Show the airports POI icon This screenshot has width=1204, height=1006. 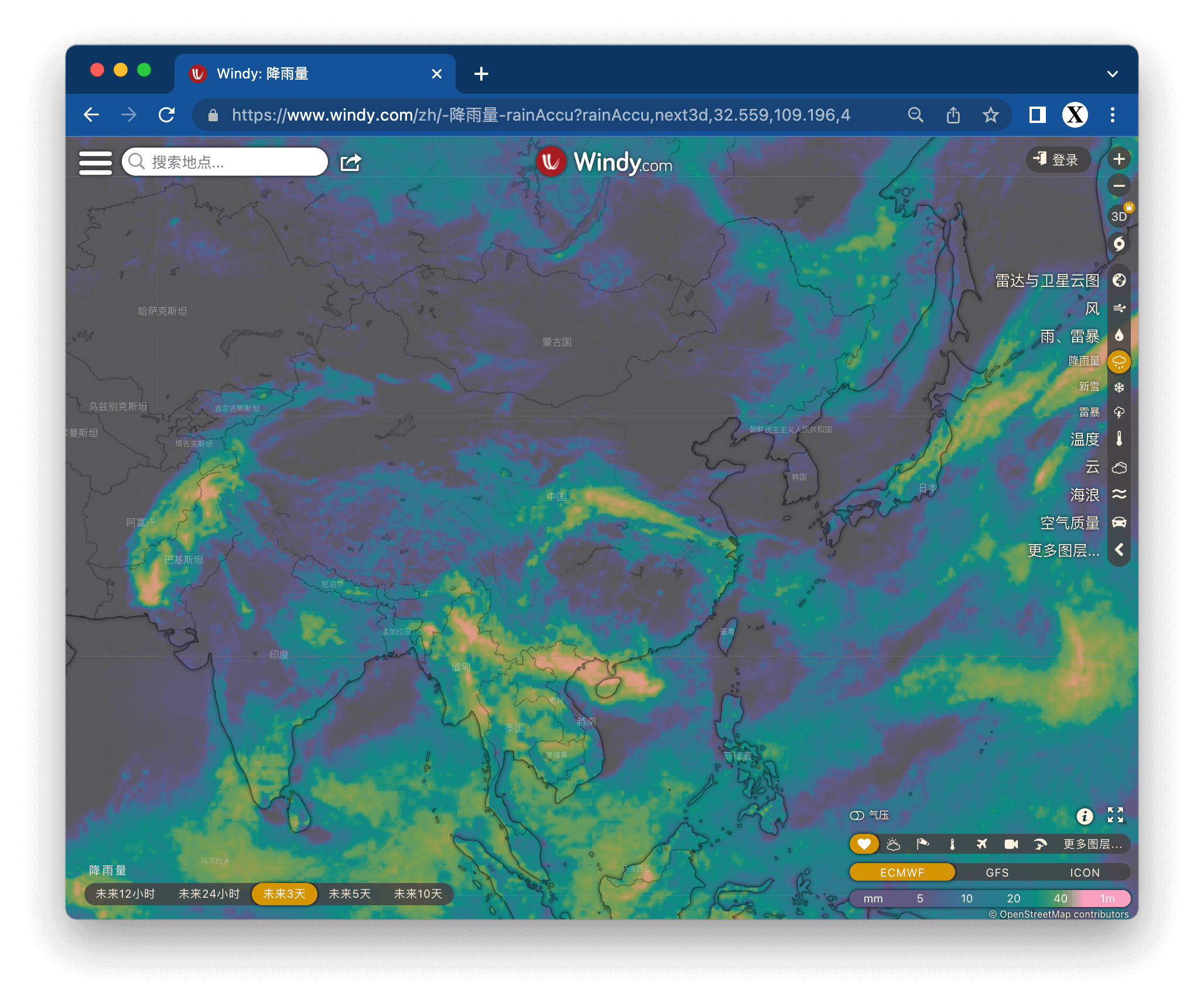click(981, 844)
